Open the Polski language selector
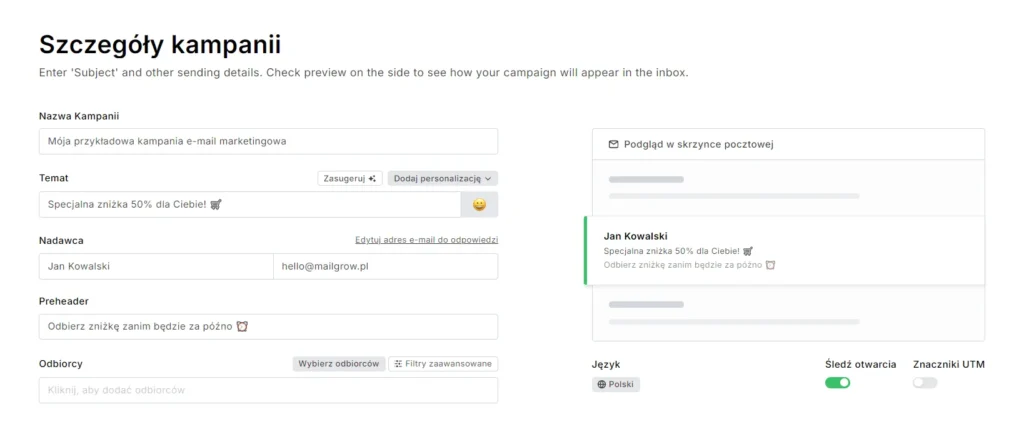The height and width of the screenshot is (439, 1024). coord(616,384)
